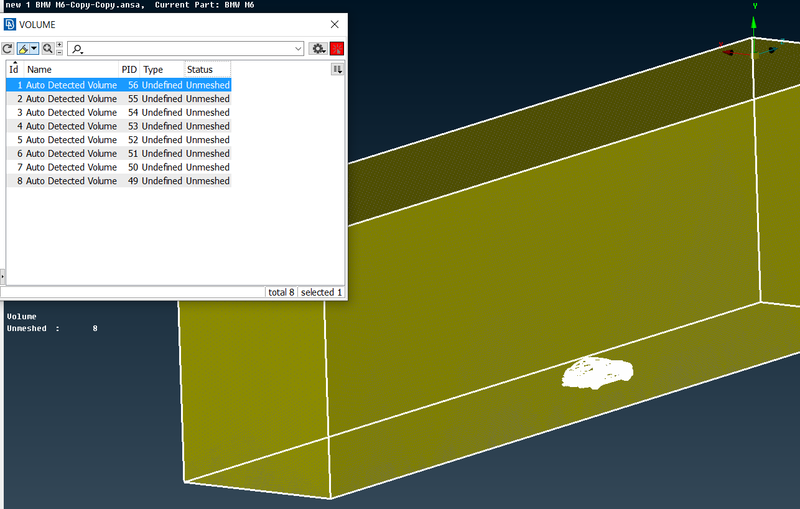The image size is (800, 509).
Task: Sort list by Type column header
Action: coord(162,69)
